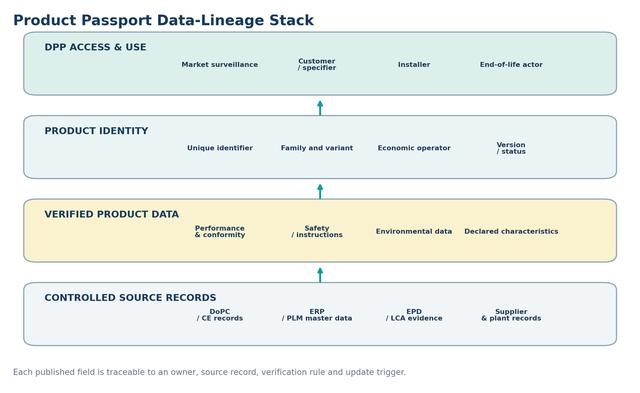The width and height of the screenshot is (640, 393).
Task: Click the Declared characteristics text
Action: (511, 231)
